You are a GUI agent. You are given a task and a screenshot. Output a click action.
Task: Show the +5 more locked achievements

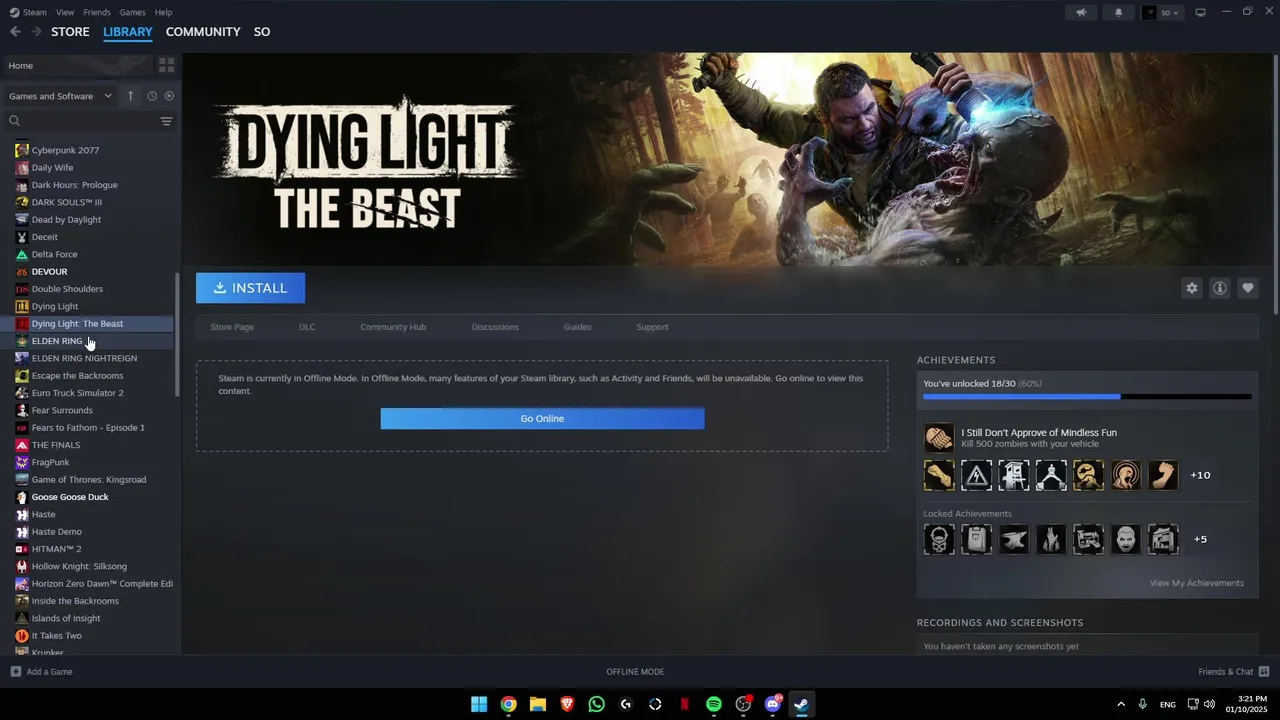[1200, 539]
